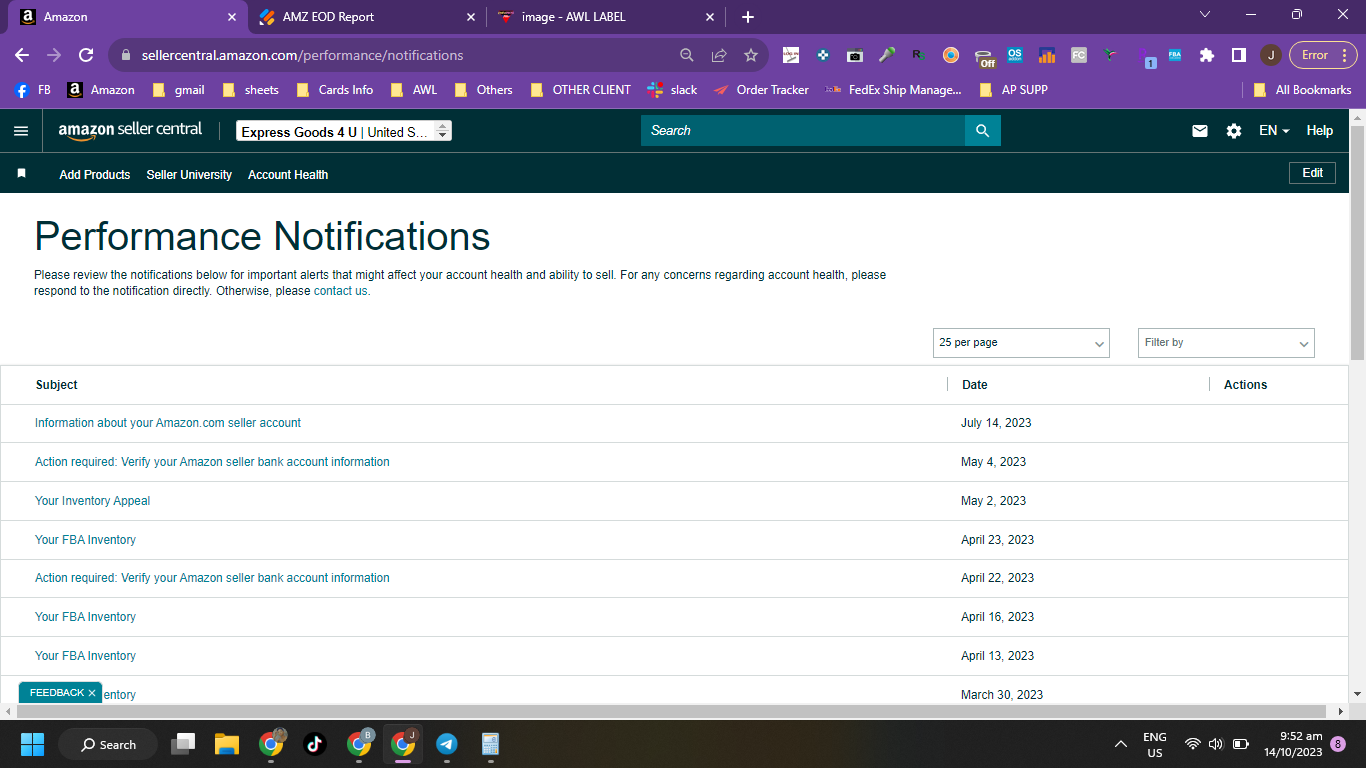This screenshot has width=1366, height=768.
Task: Reload the page with the refresh icon
Action: tap(86, 55)
